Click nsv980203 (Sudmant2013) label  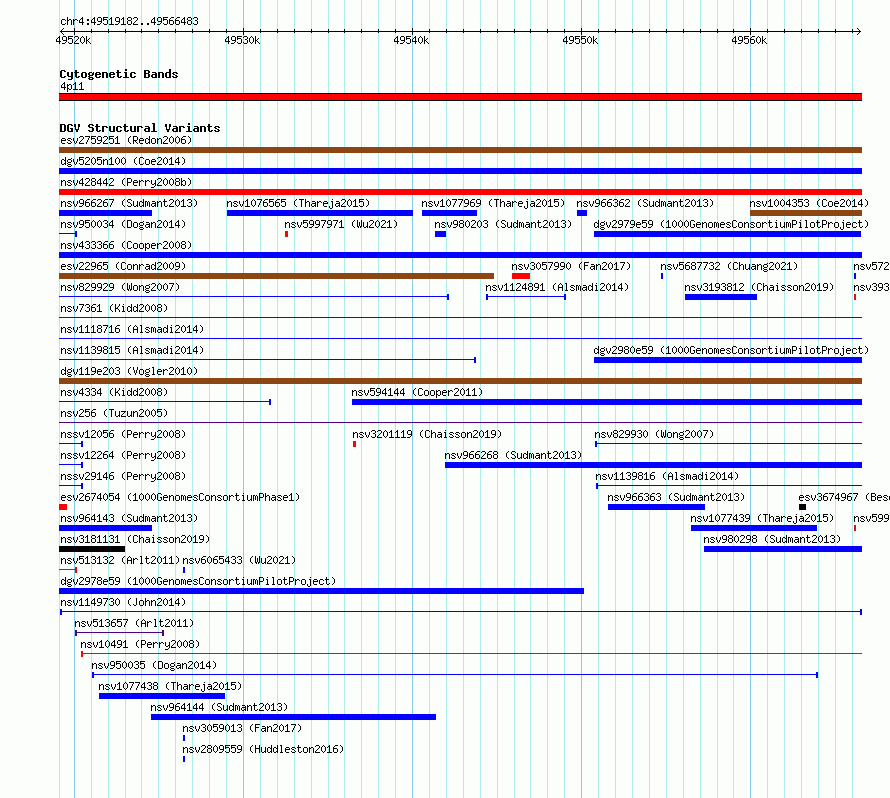503,224
